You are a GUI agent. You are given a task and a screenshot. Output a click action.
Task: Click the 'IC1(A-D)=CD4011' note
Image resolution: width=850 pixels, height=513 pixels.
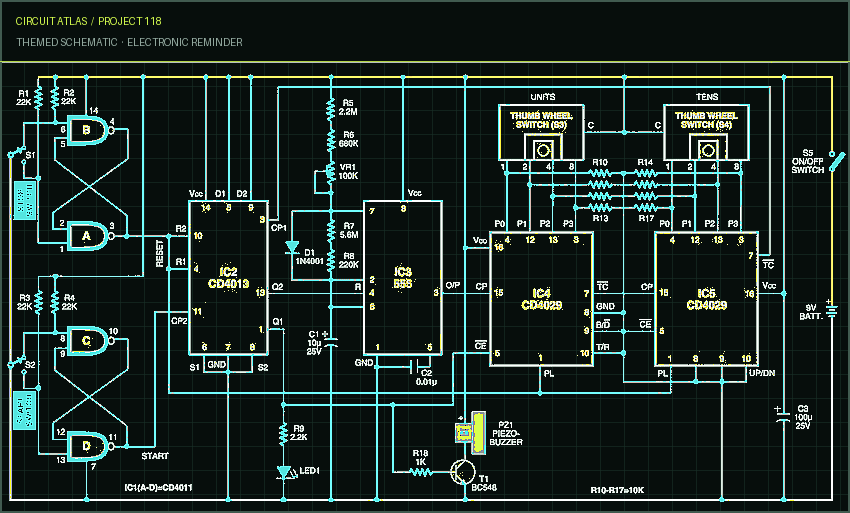pyautogui.click(x=158, y=488)
